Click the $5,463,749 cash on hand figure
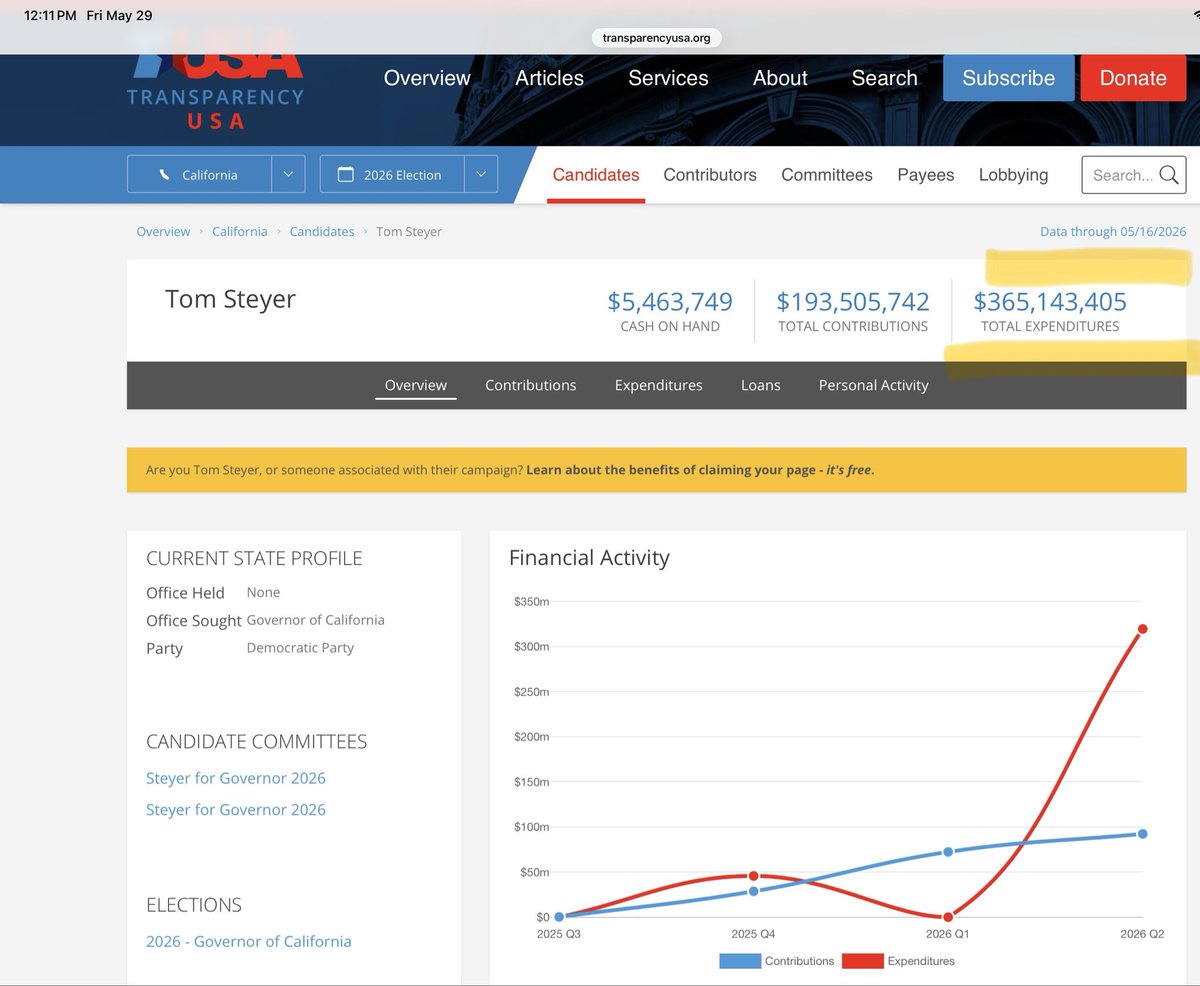This screenshot has height=986, width=1200. (670, 301)
